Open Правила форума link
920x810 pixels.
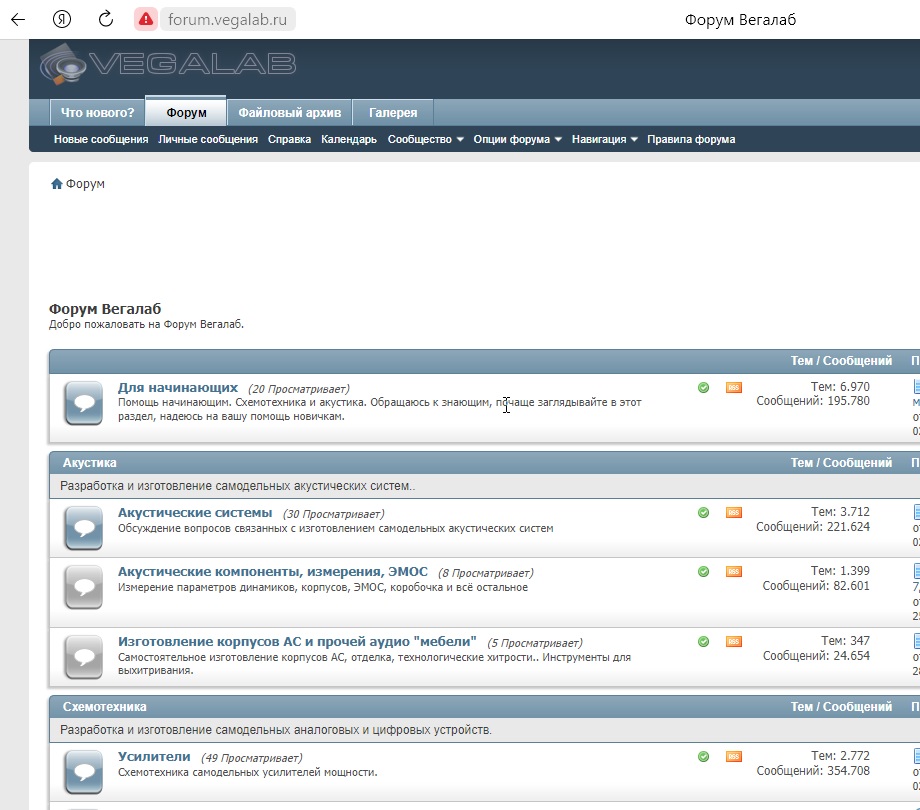coord(691,139)
